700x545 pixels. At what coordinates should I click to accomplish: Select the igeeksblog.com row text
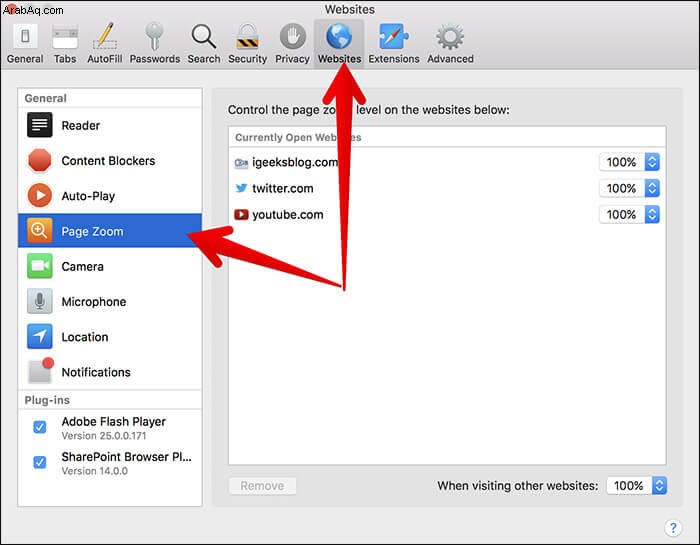(x=295, y=162)
